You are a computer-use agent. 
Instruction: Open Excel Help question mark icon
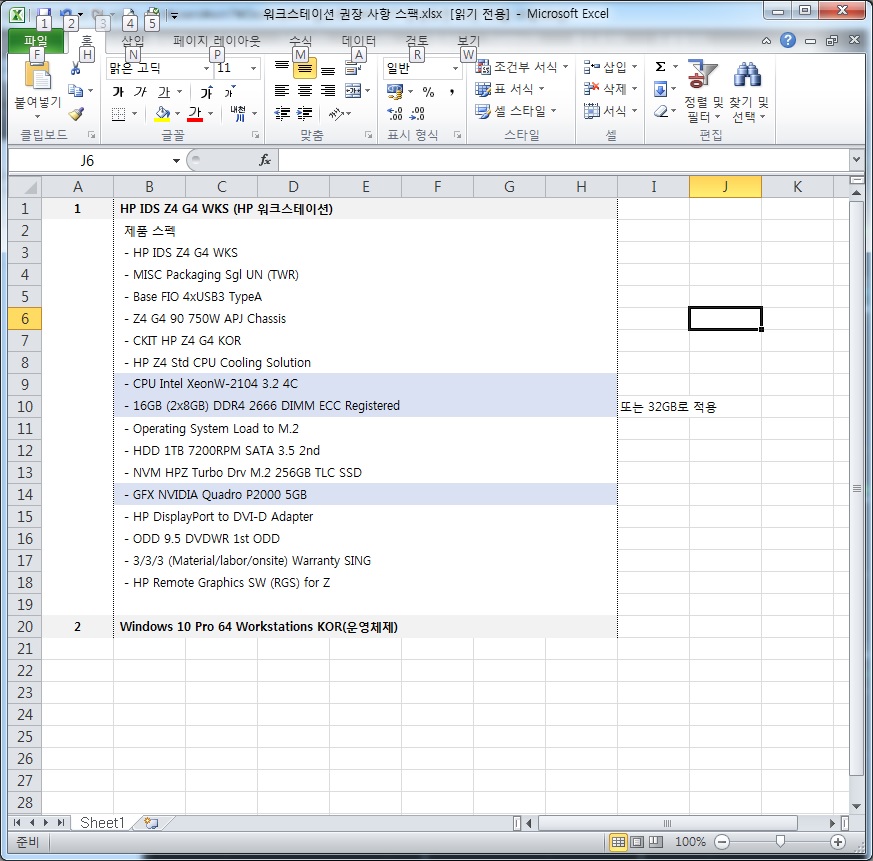(788, 40)
